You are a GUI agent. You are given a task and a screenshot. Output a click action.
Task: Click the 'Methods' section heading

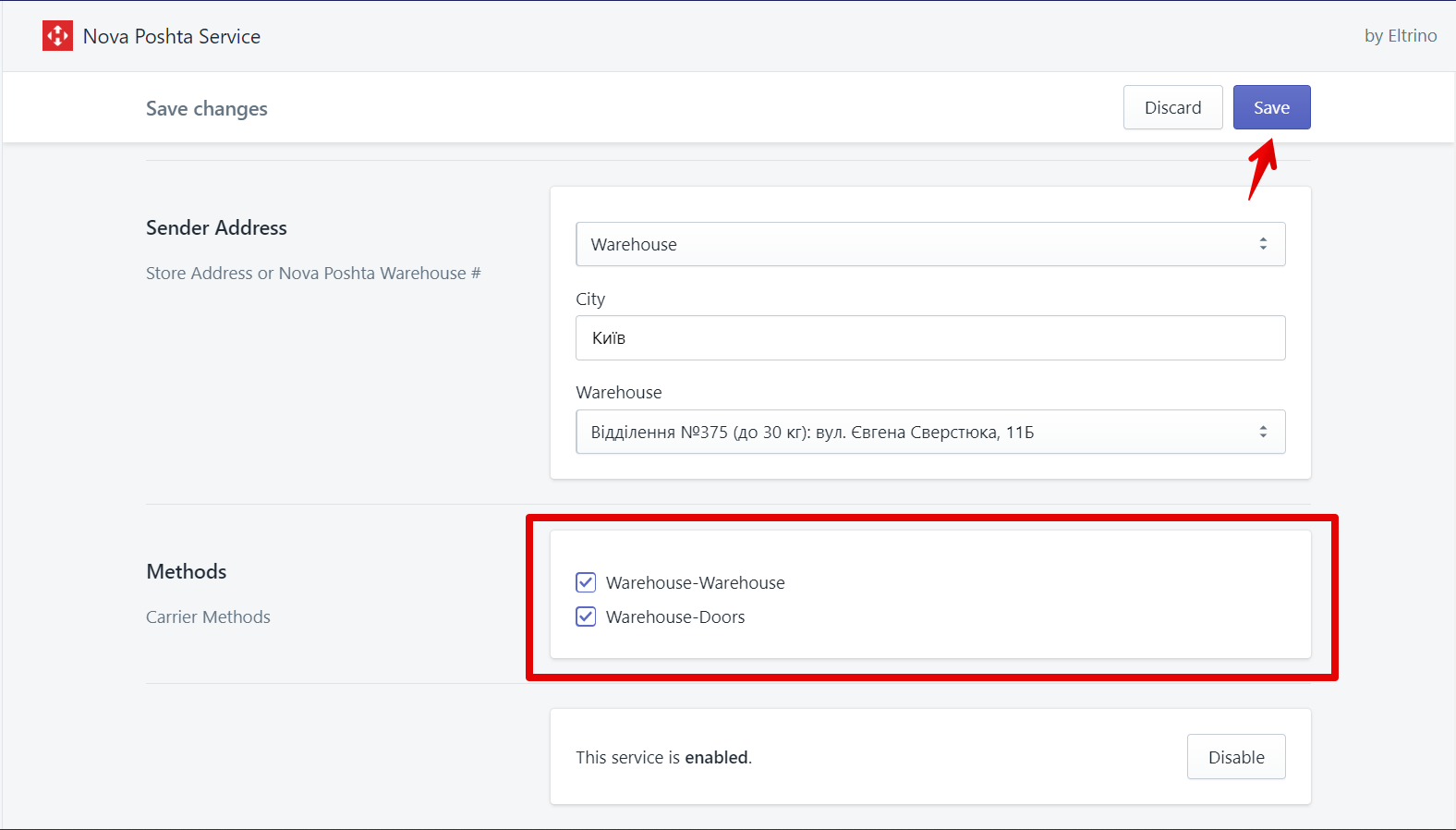(x=187, y=571)
